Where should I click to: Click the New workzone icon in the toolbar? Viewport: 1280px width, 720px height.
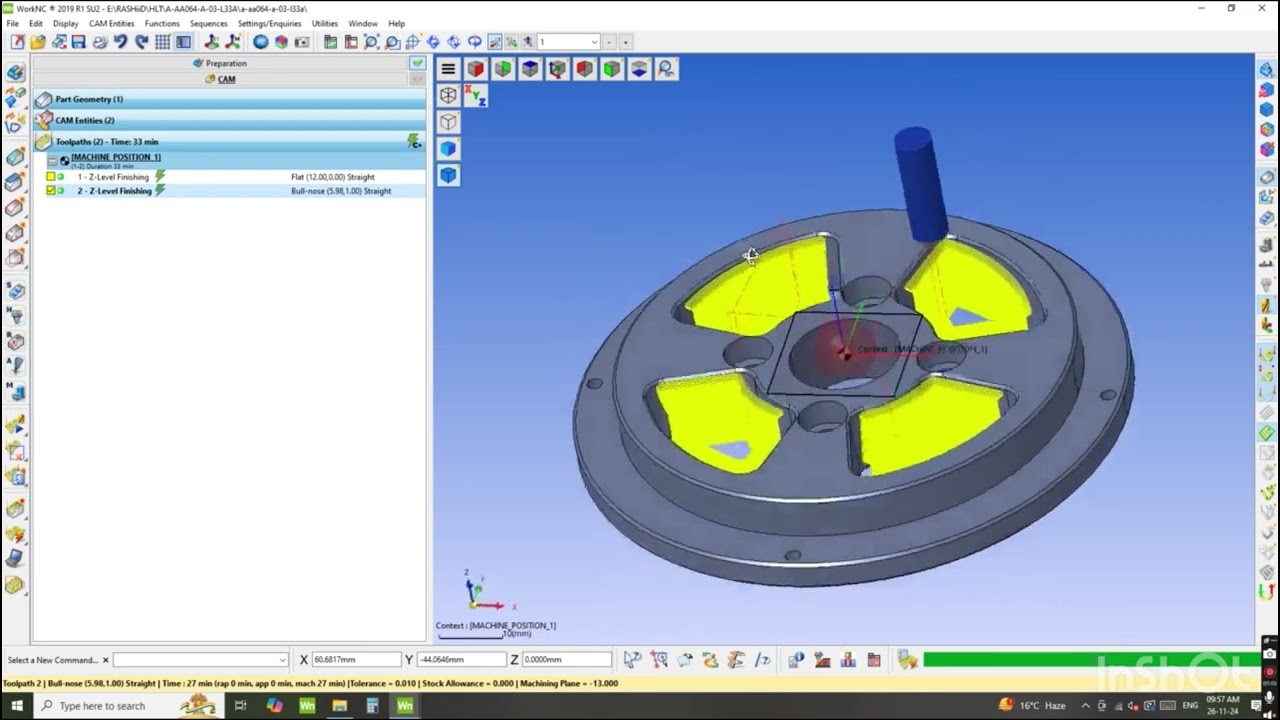[17, 42]
